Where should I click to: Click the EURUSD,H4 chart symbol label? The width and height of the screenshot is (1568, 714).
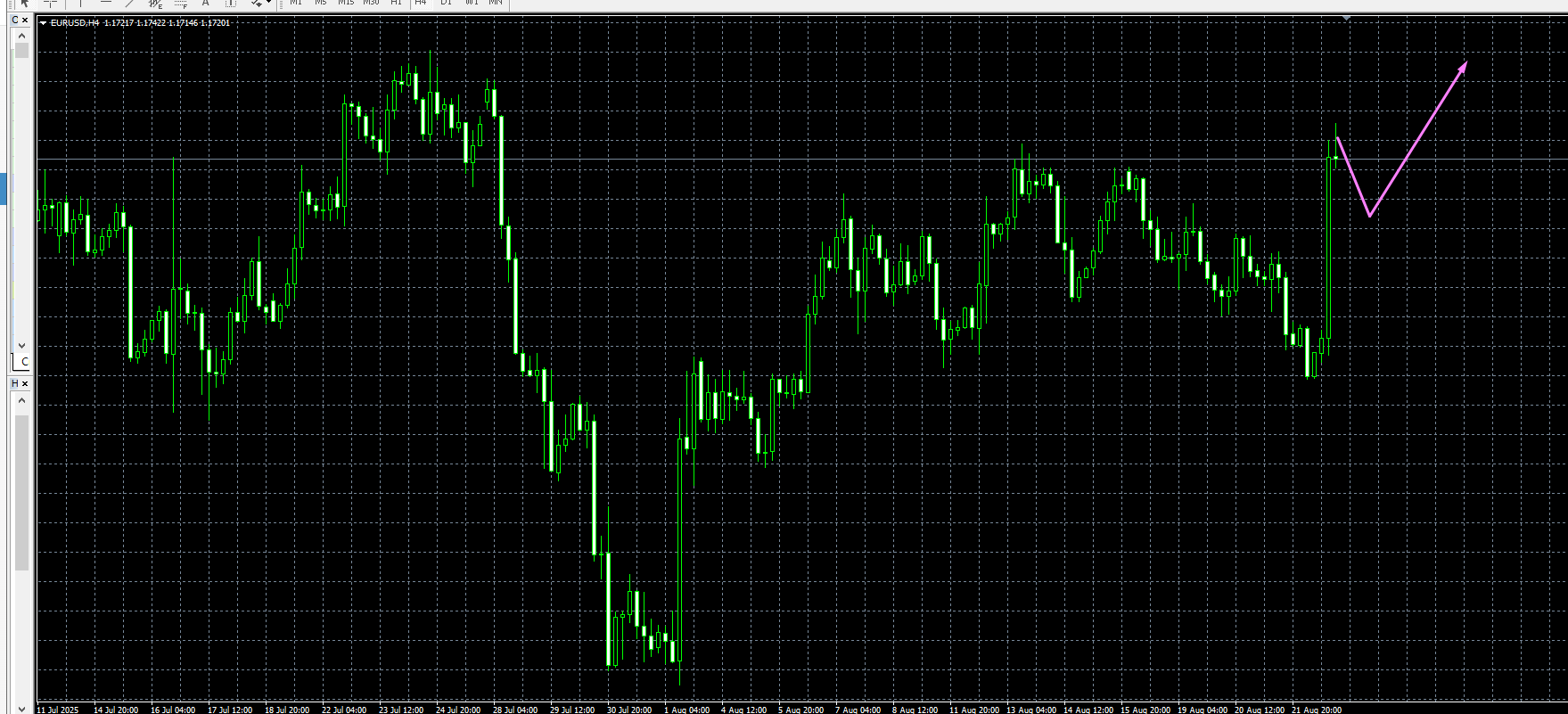pyautogui.click(x=75, y=23)
